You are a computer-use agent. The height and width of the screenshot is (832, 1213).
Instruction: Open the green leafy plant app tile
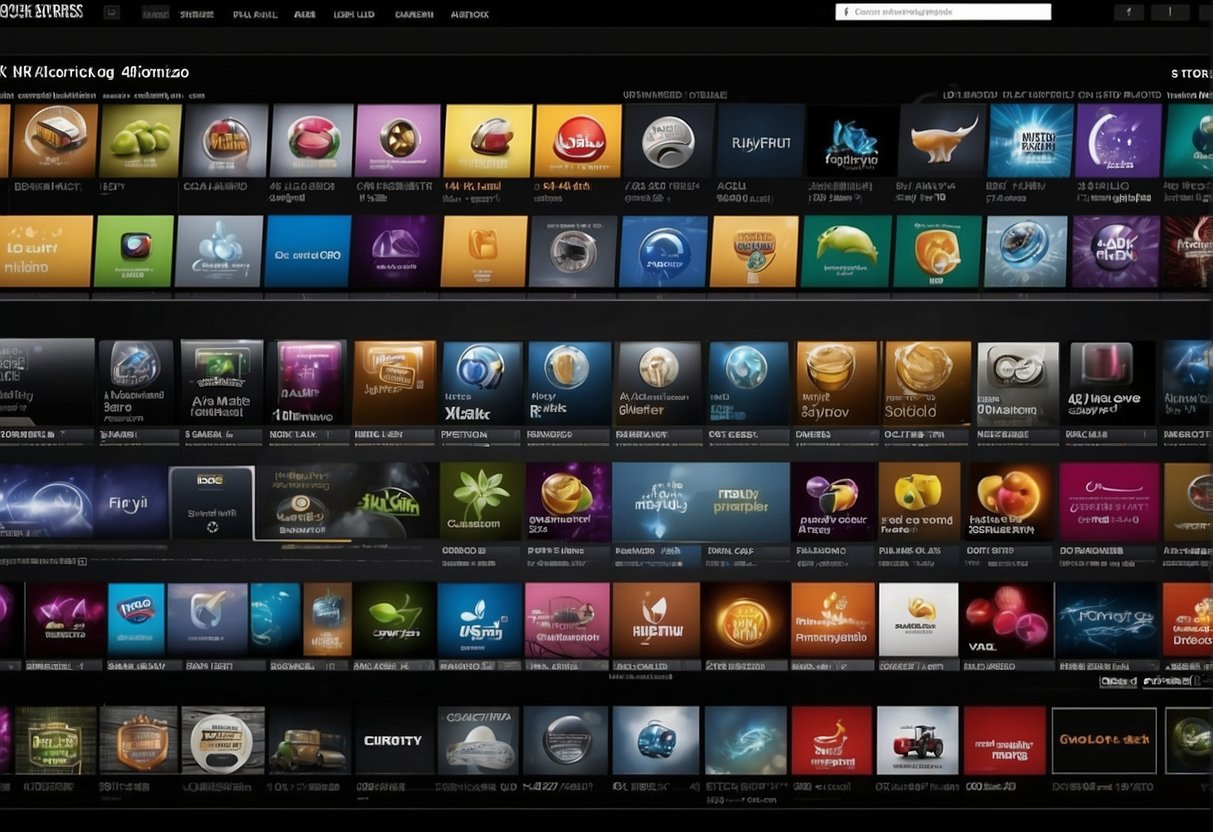[481, 499]
